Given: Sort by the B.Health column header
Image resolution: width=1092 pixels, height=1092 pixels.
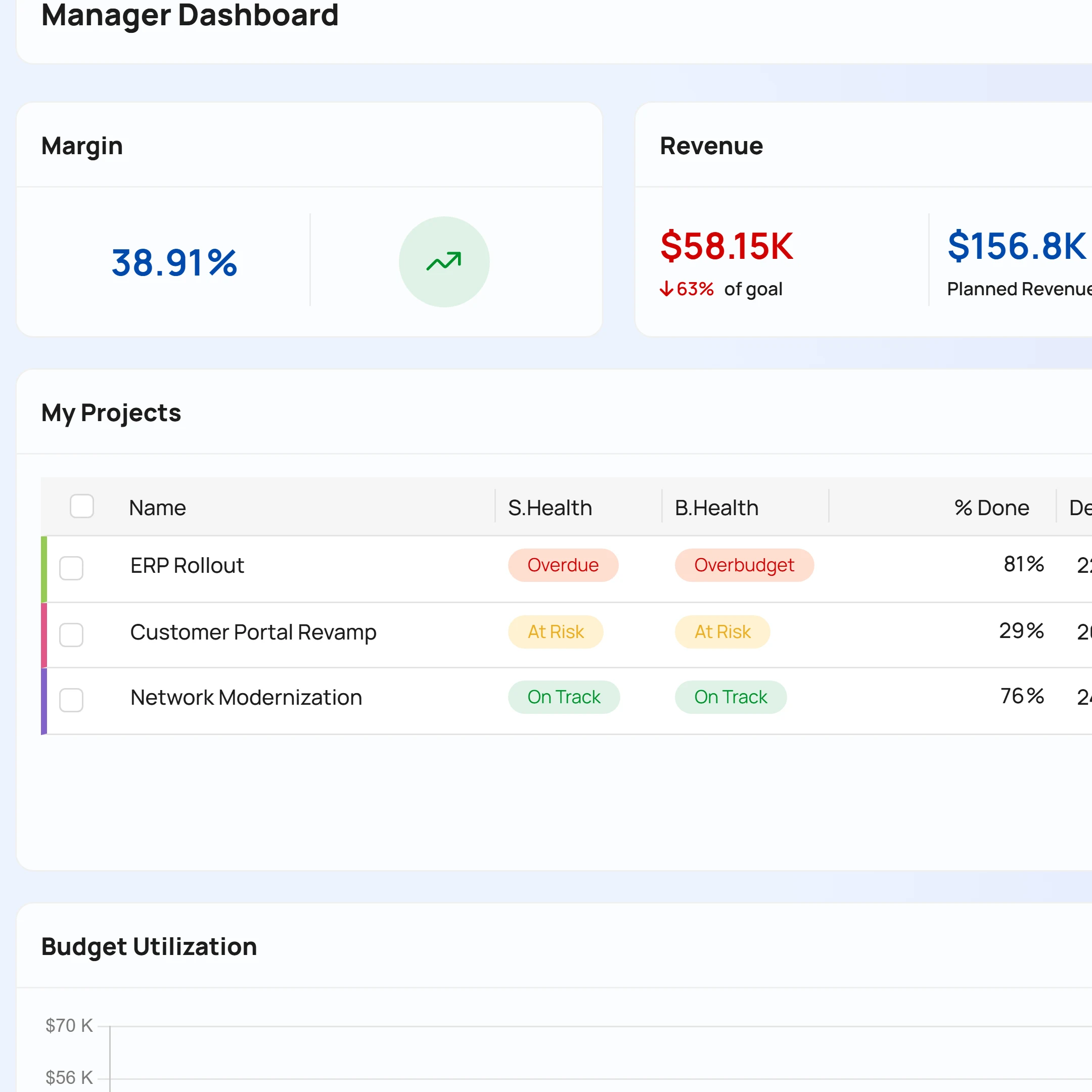Looking at the screenshot, I should click(x=717, y=508).
